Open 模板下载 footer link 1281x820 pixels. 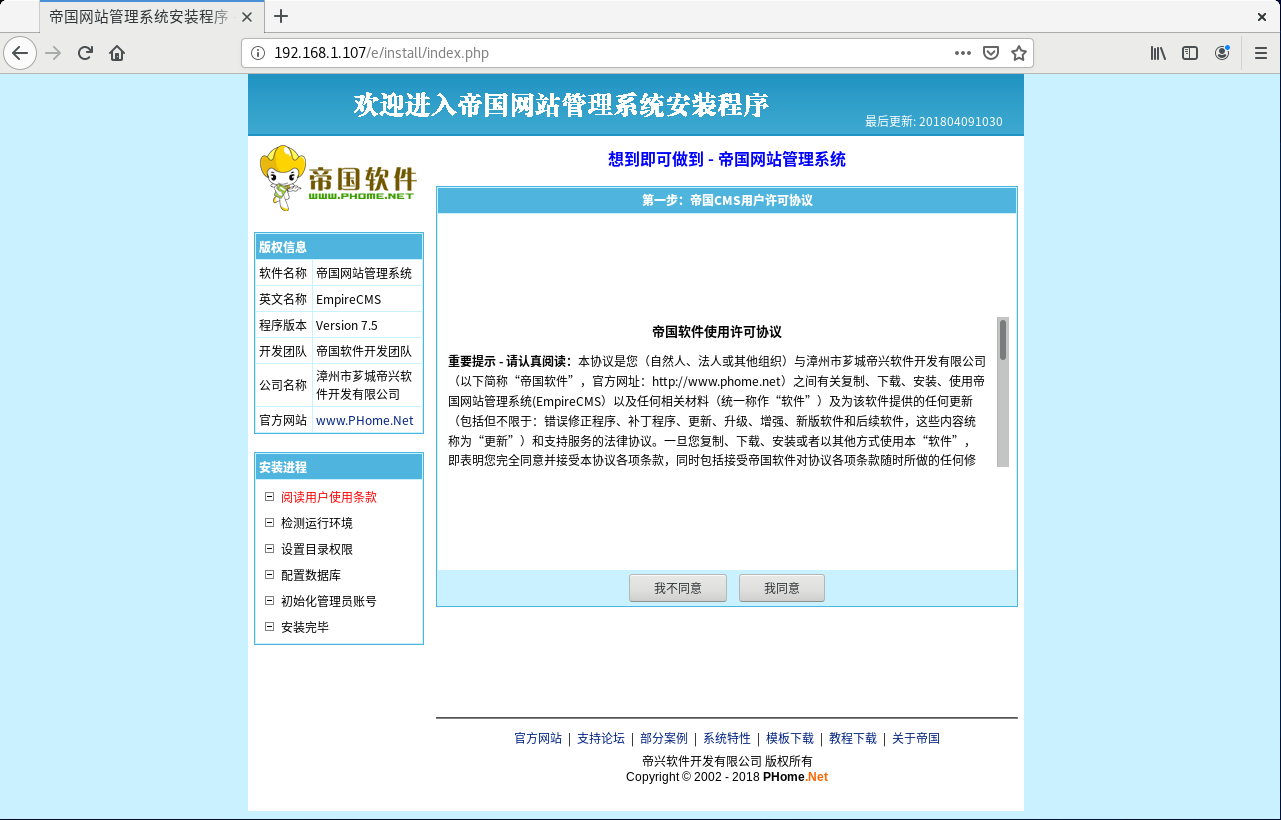click(790, 739)
